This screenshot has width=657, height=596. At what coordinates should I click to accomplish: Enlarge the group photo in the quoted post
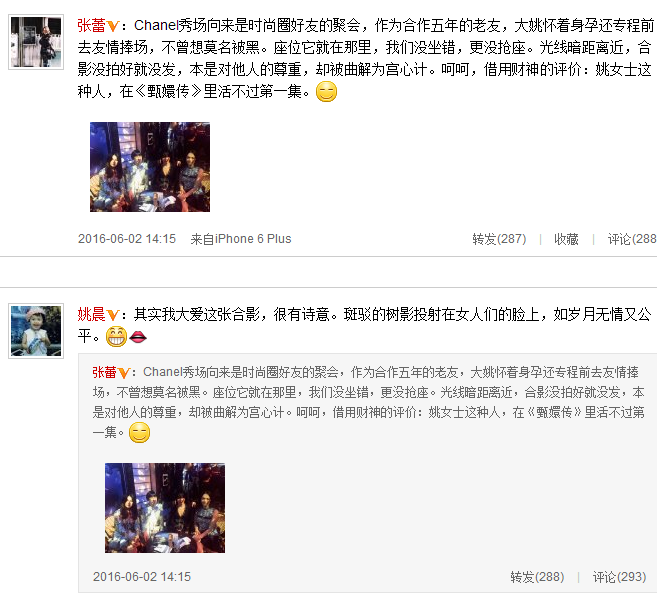(165, 508)
